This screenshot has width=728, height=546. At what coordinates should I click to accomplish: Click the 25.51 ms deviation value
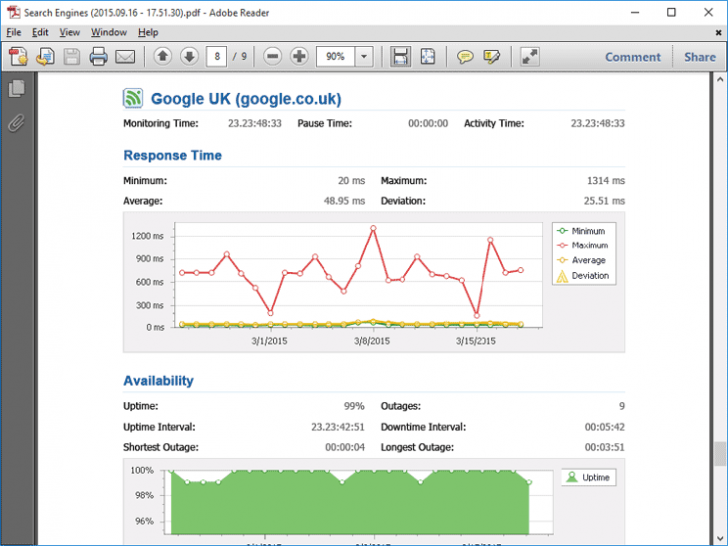pyautogui.click(x=604, y=201)
